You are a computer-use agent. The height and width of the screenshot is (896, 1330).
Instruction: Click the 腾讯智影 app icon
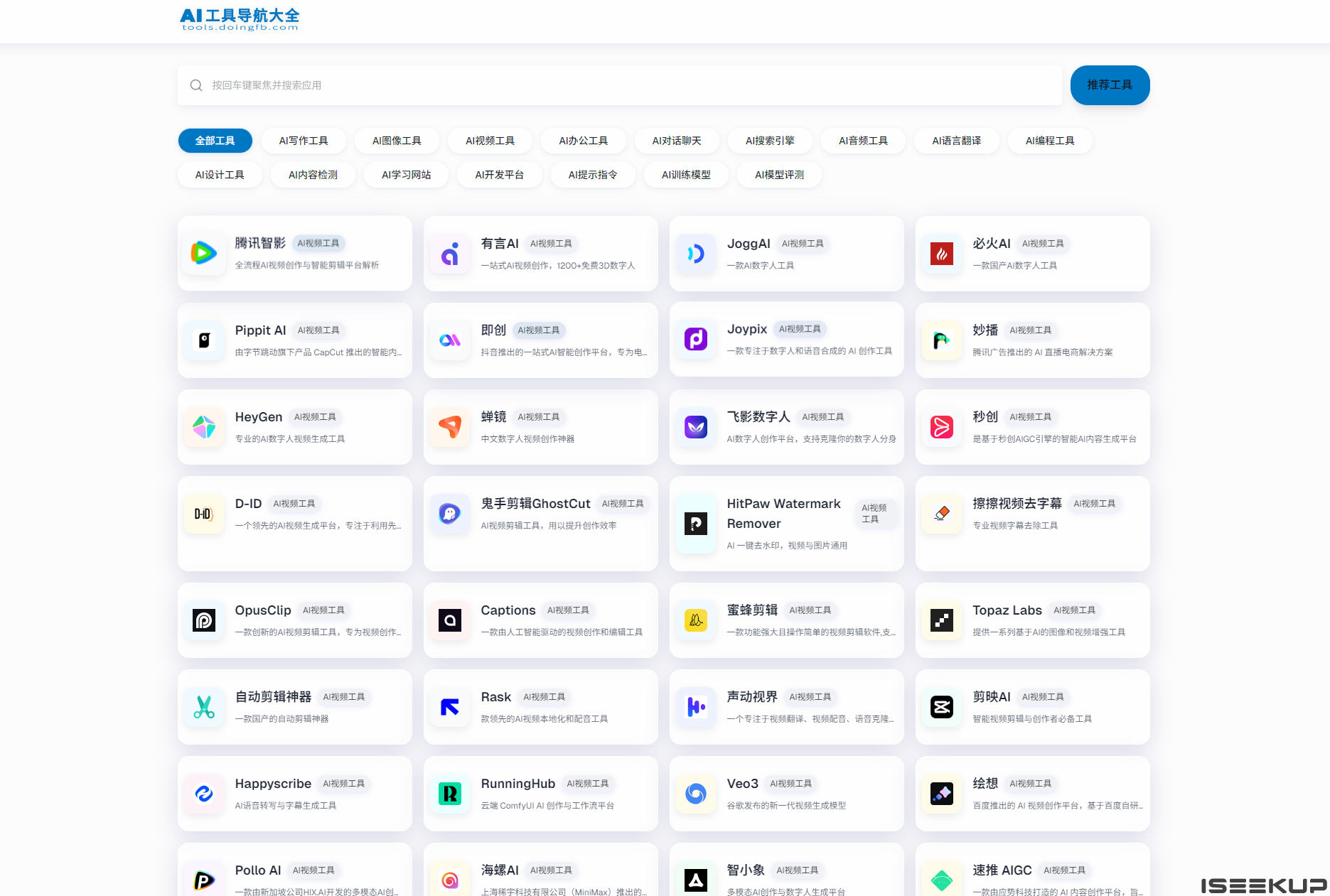pos(204,253)
